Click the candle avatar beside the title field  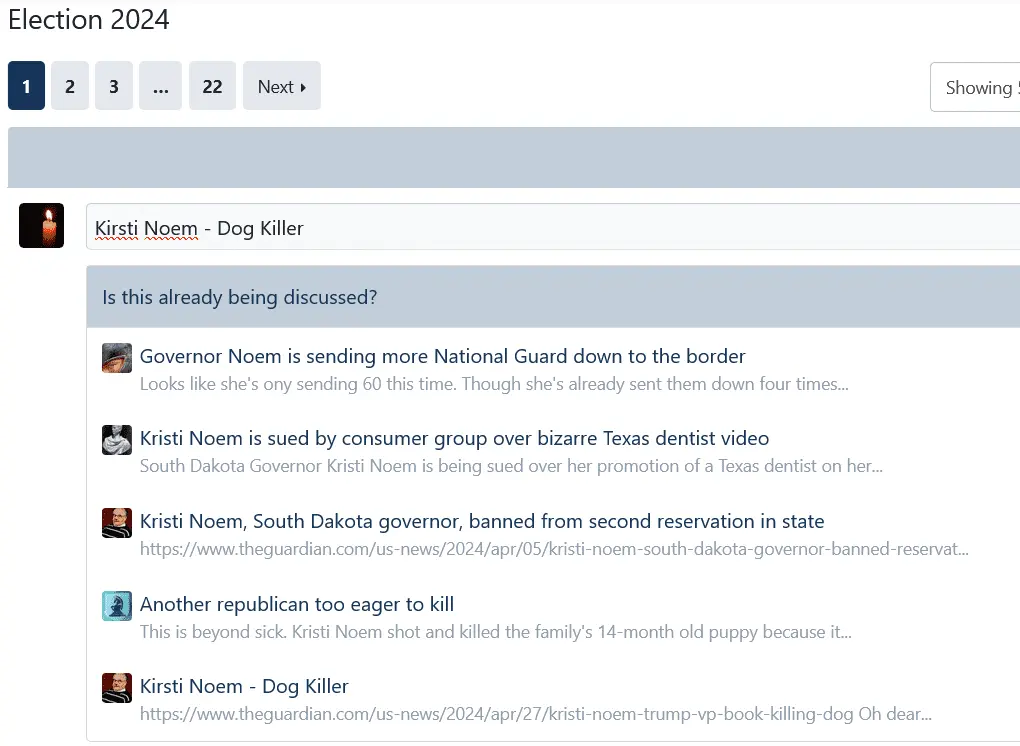[x=41, y=226]
